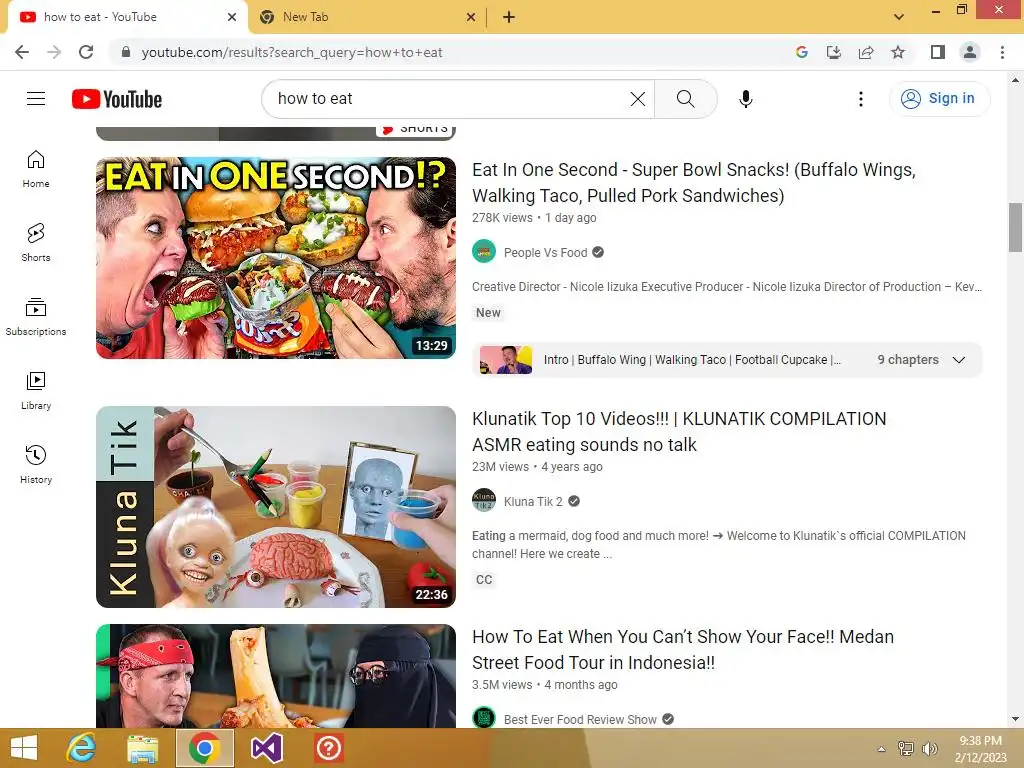This screenshot has height=768, width=1024.
Task: Start voice search with the microphone icon
Action: pyautogui.click(x=746, y=99)
